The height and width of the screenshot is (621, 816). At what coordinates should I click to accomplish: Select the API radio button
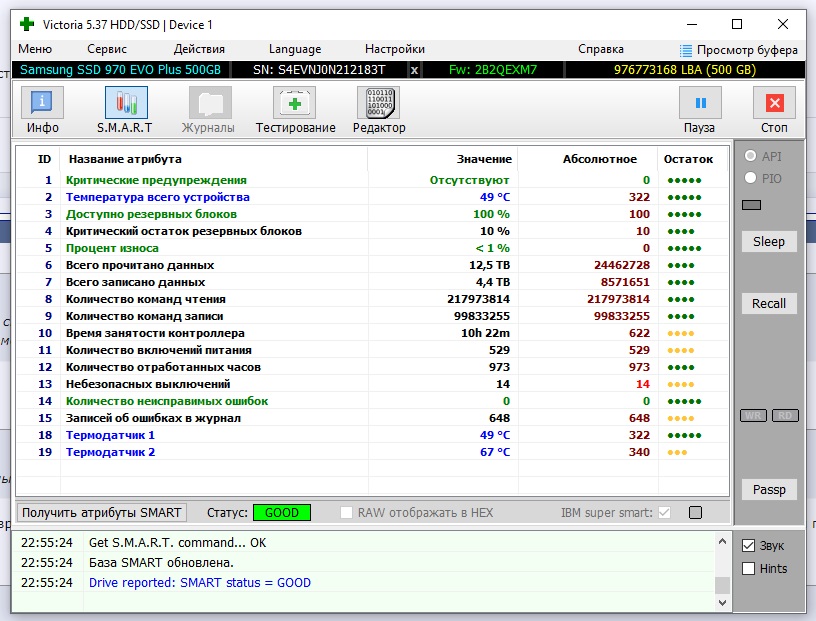pyautogui.click(x=750, y=157)
